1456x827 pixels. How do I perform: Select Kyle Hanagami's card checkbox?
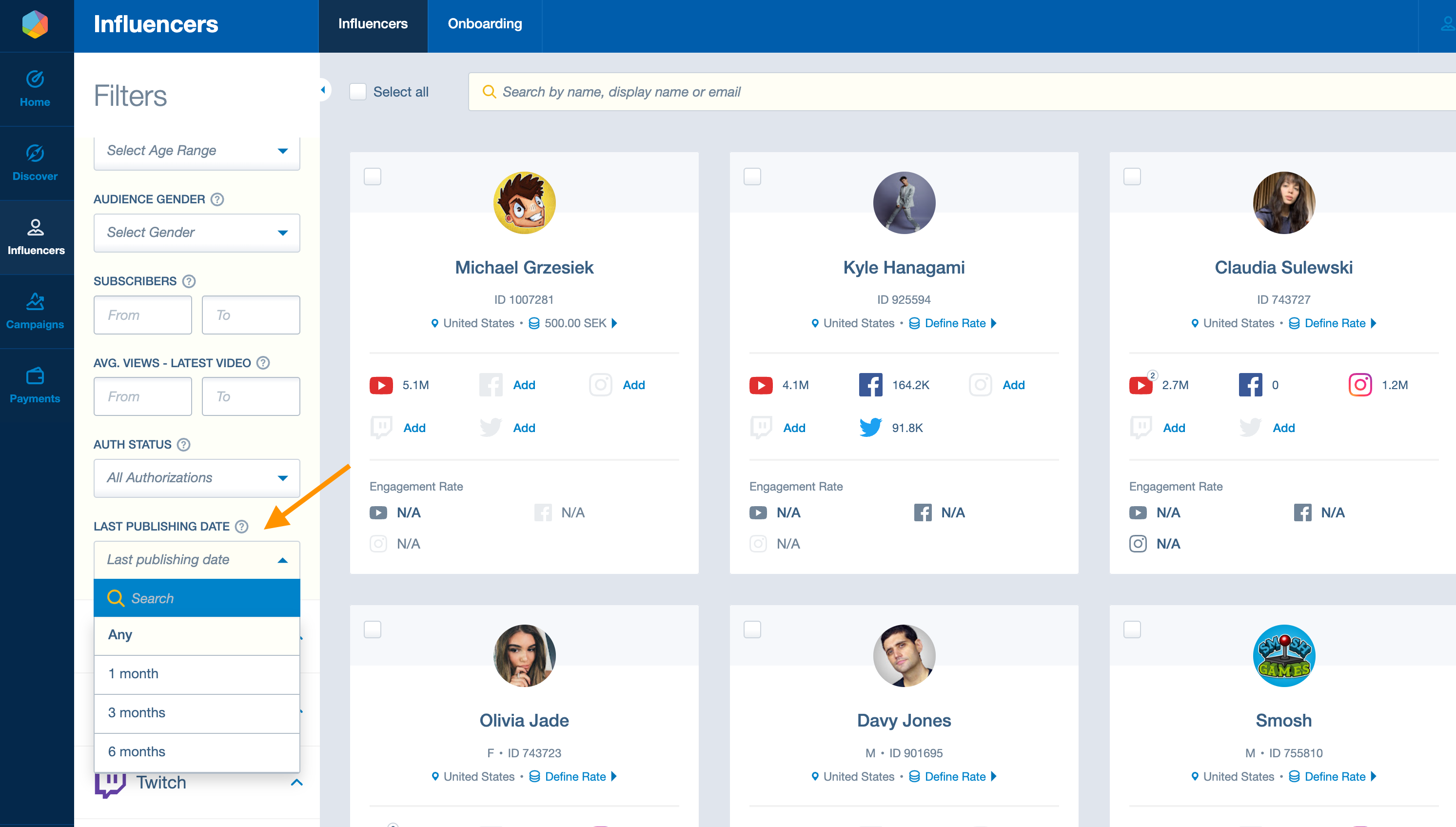coord(752,176)
